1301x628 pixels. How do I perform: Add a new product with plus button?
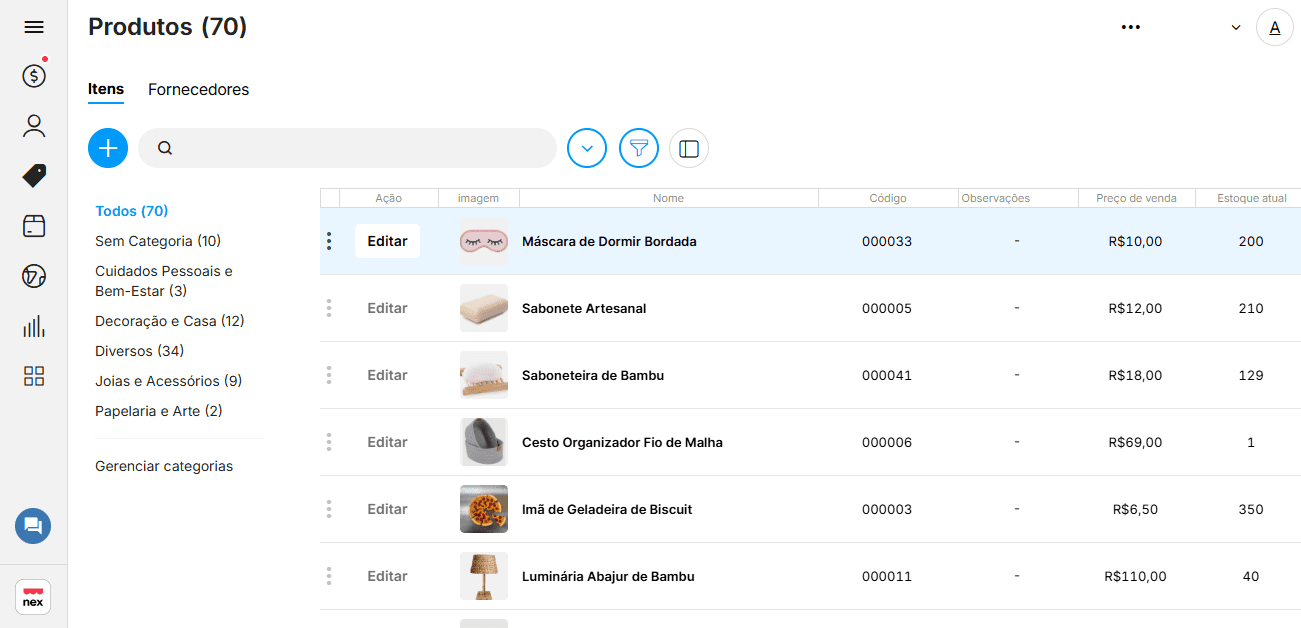[x=108, y=148]
